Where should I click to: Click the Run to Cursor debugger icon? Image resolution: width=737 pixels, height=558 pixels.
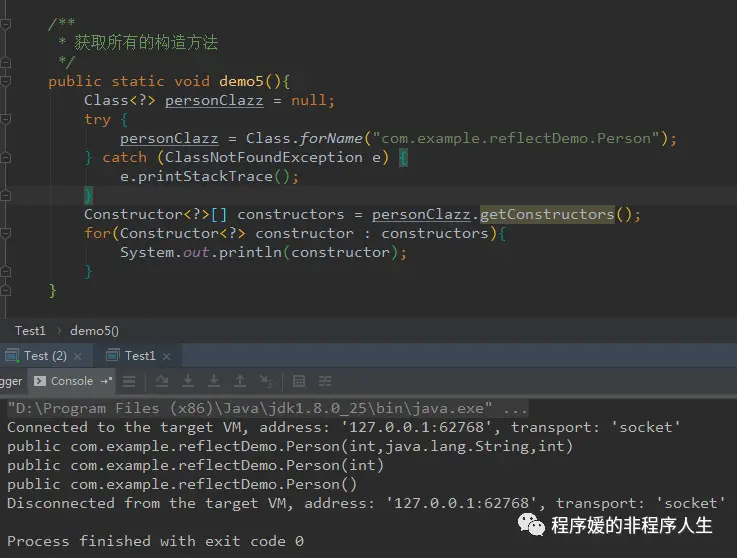266,381
